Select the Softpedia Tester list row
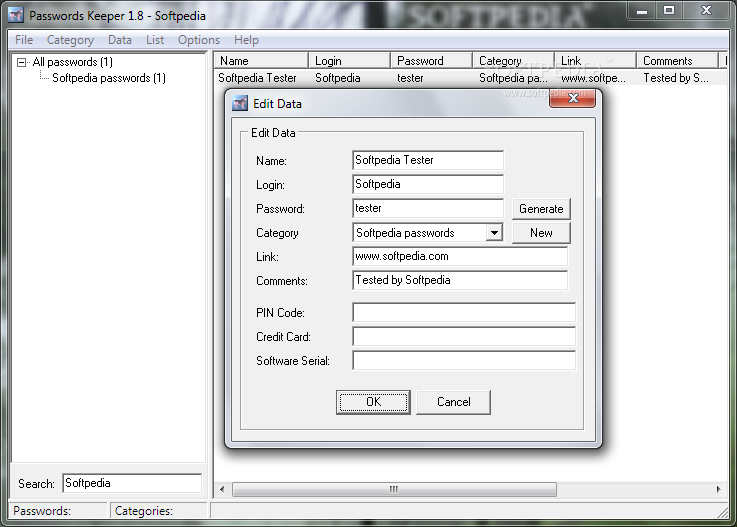The image size is (737, 527). [x=472, y=78]
